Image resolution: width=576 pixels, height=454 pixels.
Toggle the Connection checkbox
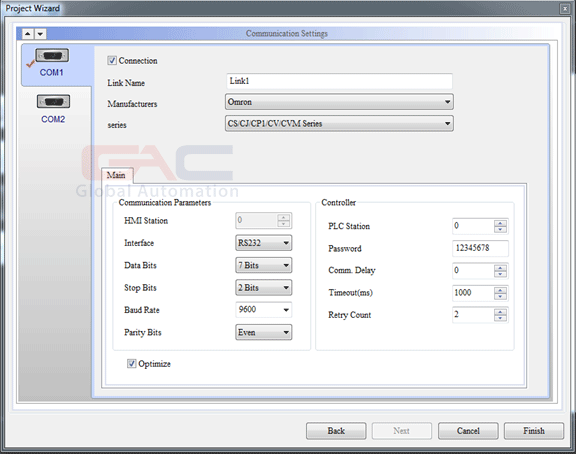112,60
